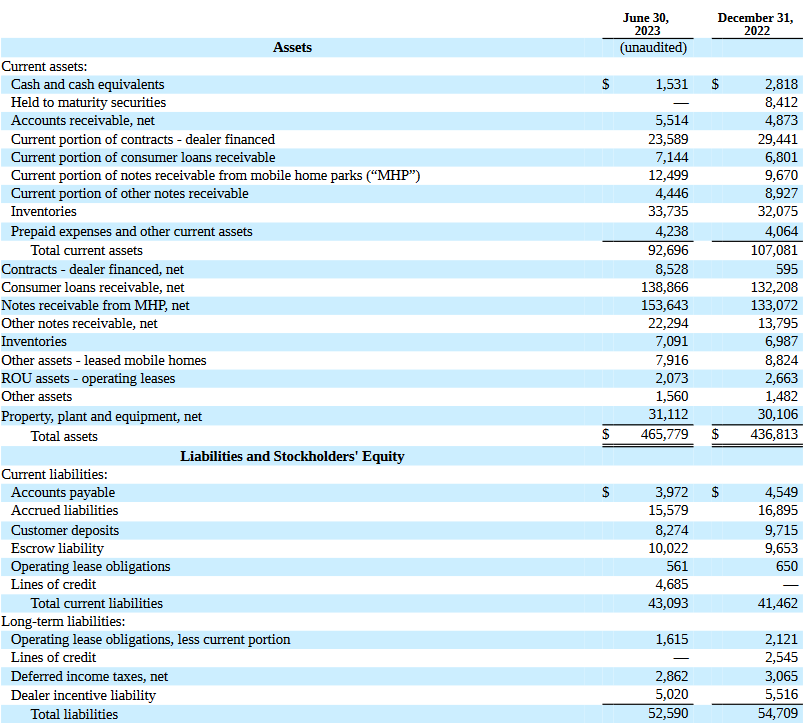Select the "Total current assets" label
Screen dimensions: 805x723
click(x=87, y=250)
